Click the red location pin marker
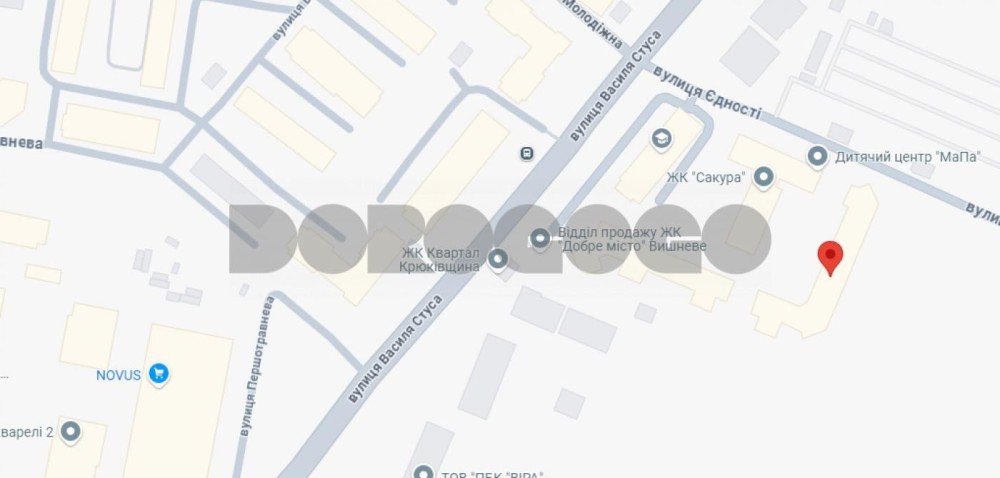The height and width of the screenshot is (478, 1000). 830,258
